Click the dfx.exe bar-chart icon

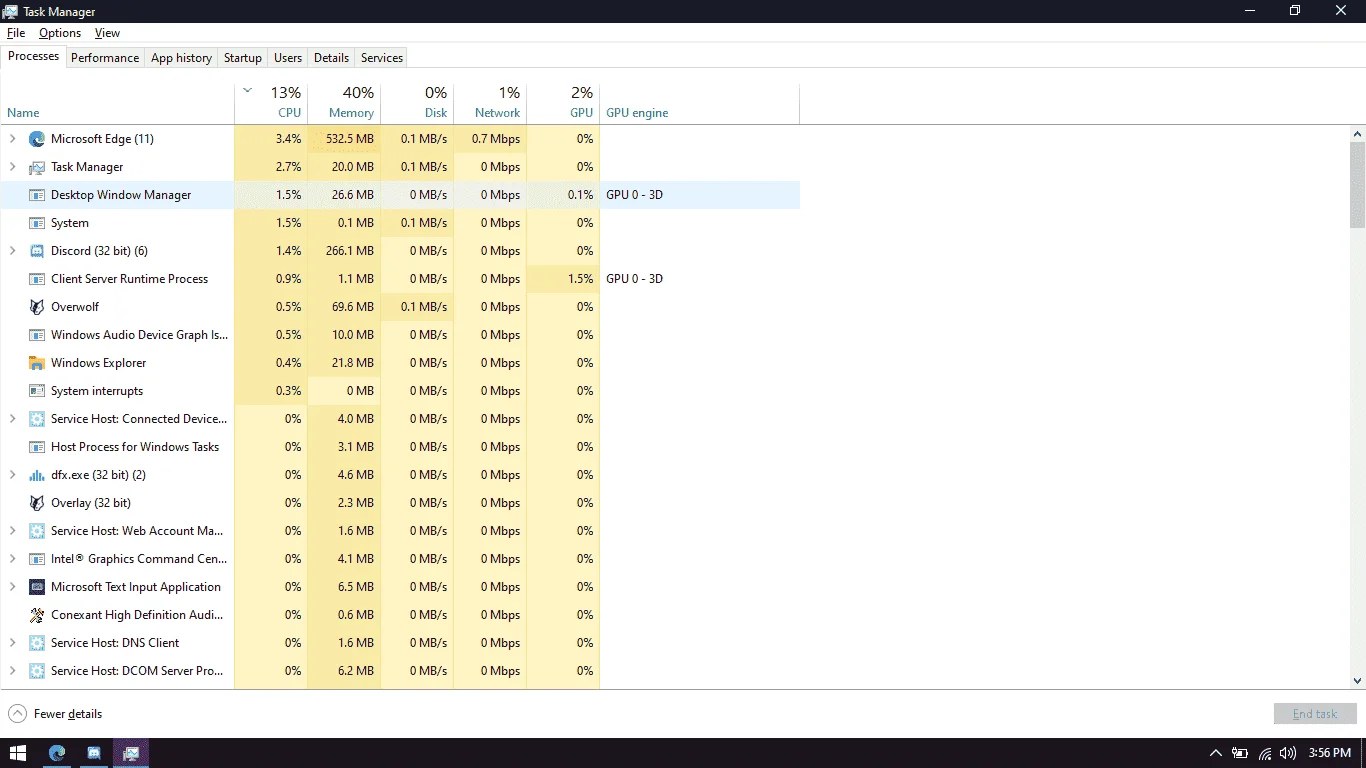(x=37, y=475)
